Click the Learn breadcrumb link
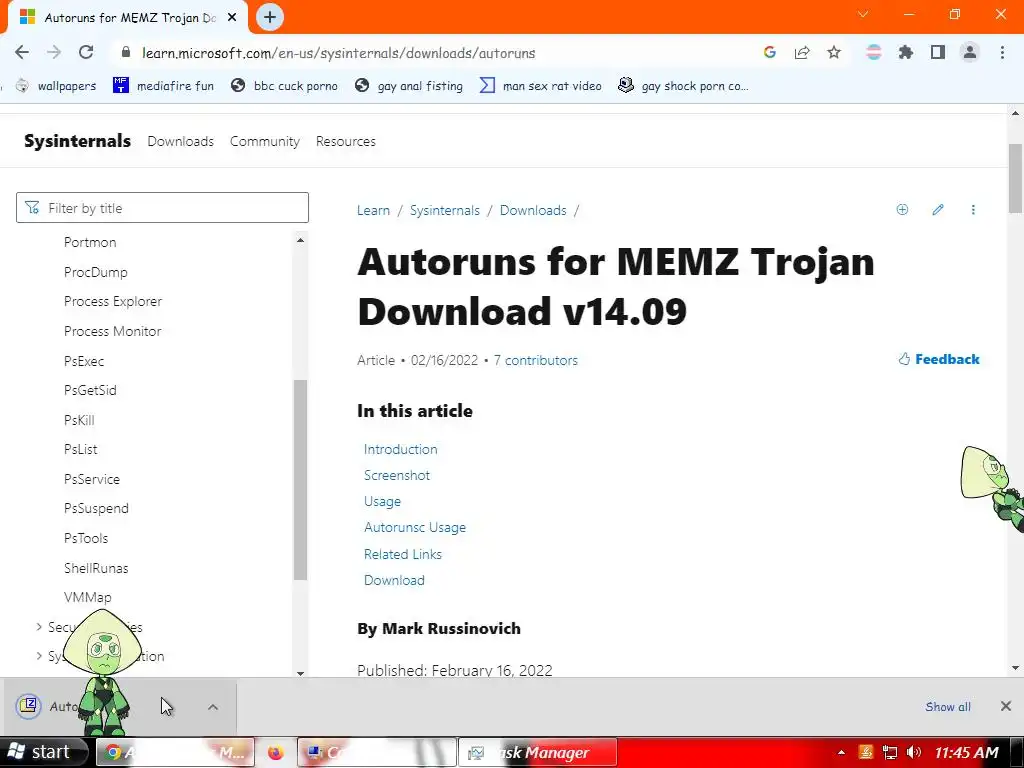The image size is (1024, 768). coord(374,210)
